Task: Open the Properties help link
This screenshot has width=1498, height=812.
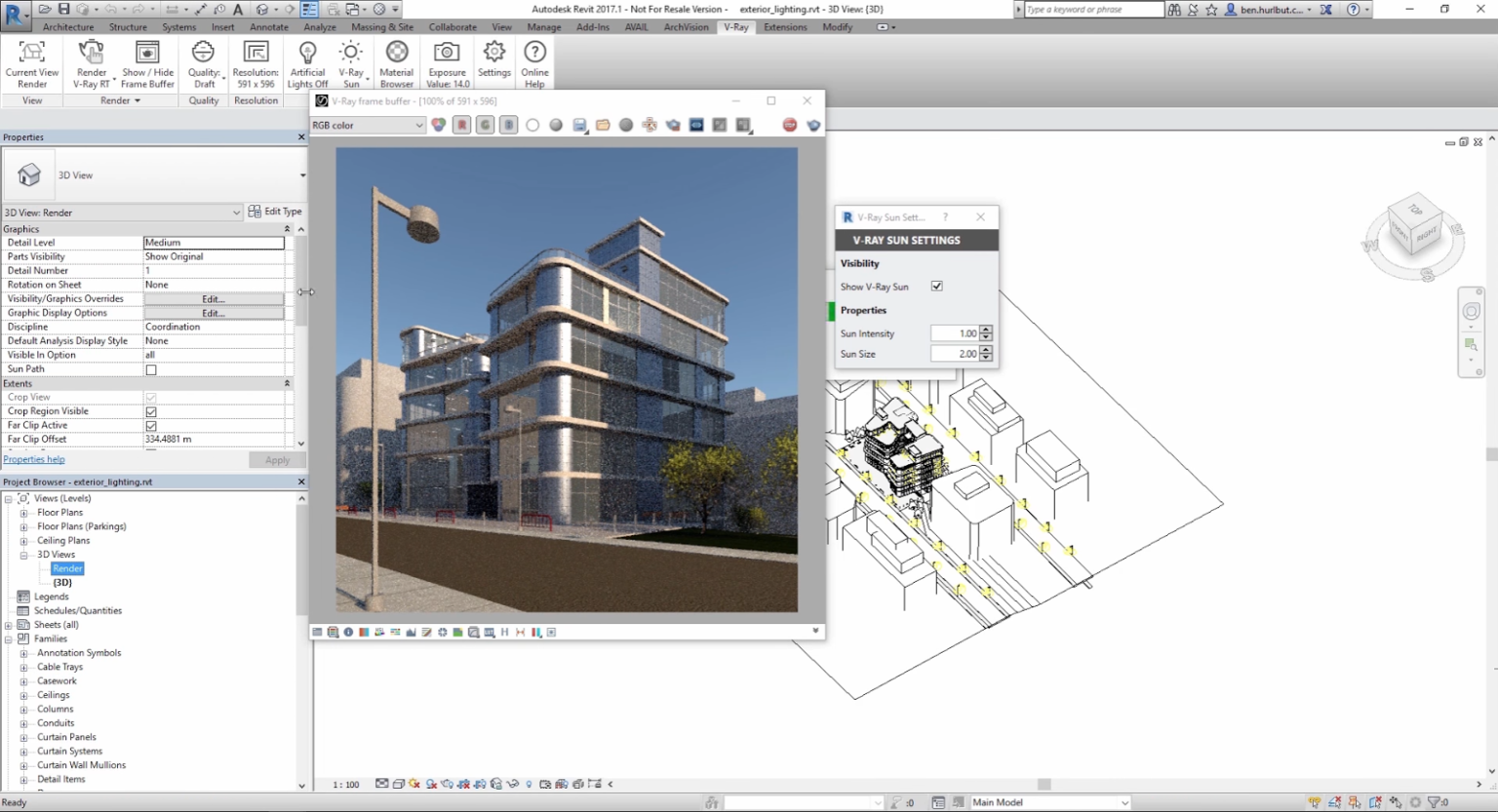Action: click(x=34, y=459)
